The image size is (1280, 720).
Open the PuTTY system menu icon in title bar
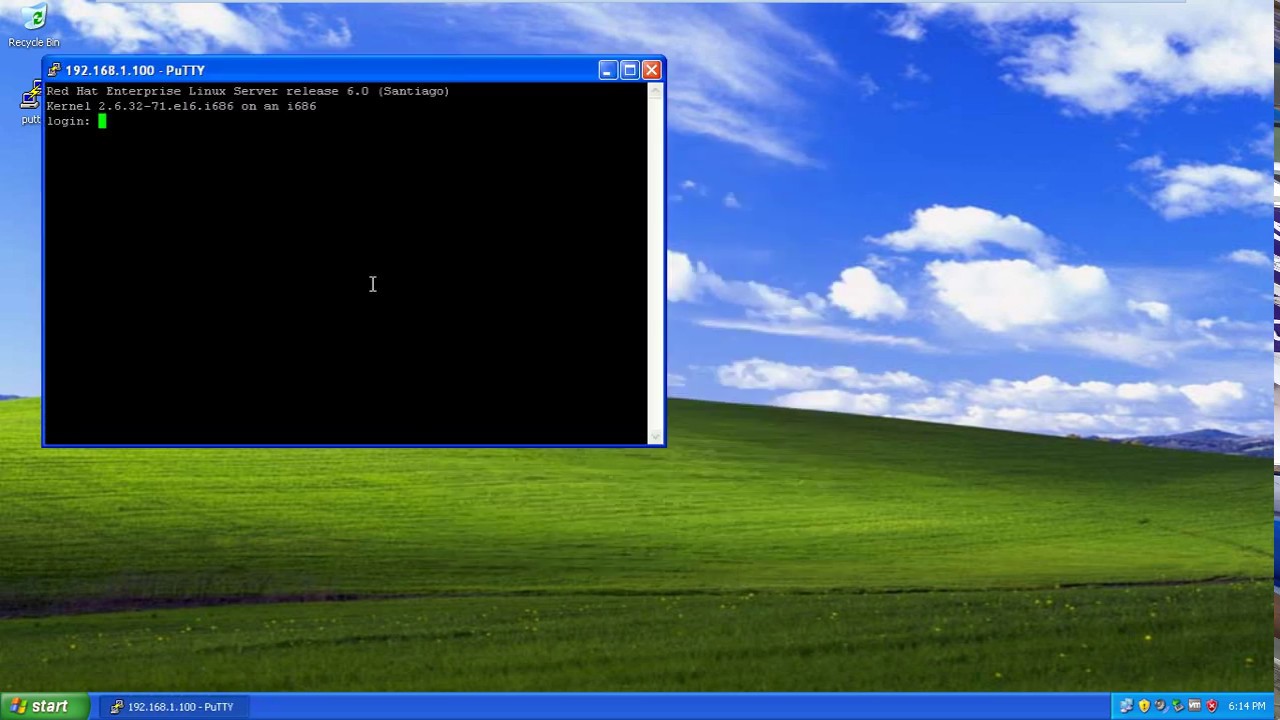[54, 70]
